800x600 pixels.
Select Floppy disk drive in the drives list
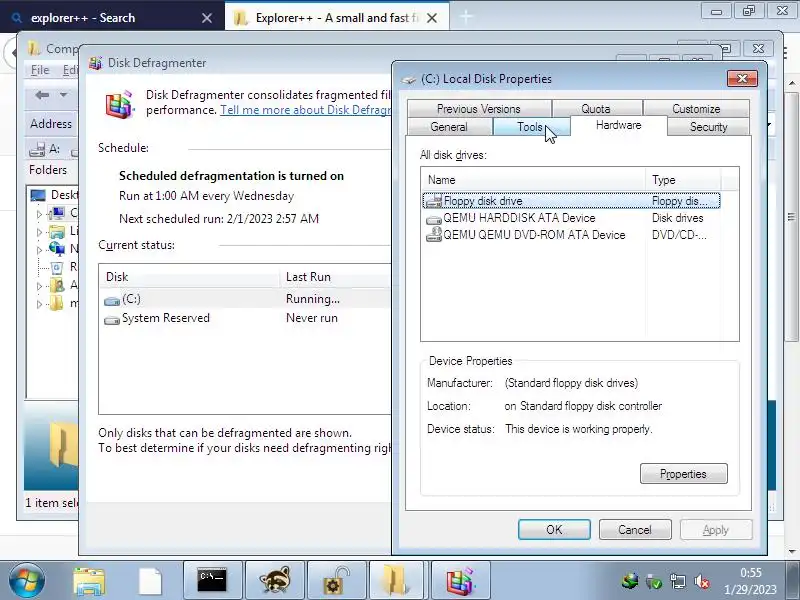(x=571, y=201)
